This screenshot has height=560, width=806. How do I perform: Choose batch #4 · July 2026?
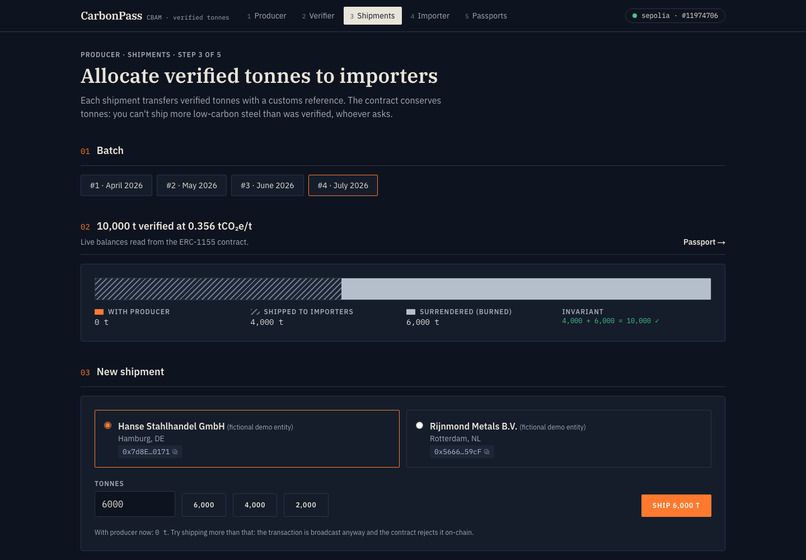[343, 186]
